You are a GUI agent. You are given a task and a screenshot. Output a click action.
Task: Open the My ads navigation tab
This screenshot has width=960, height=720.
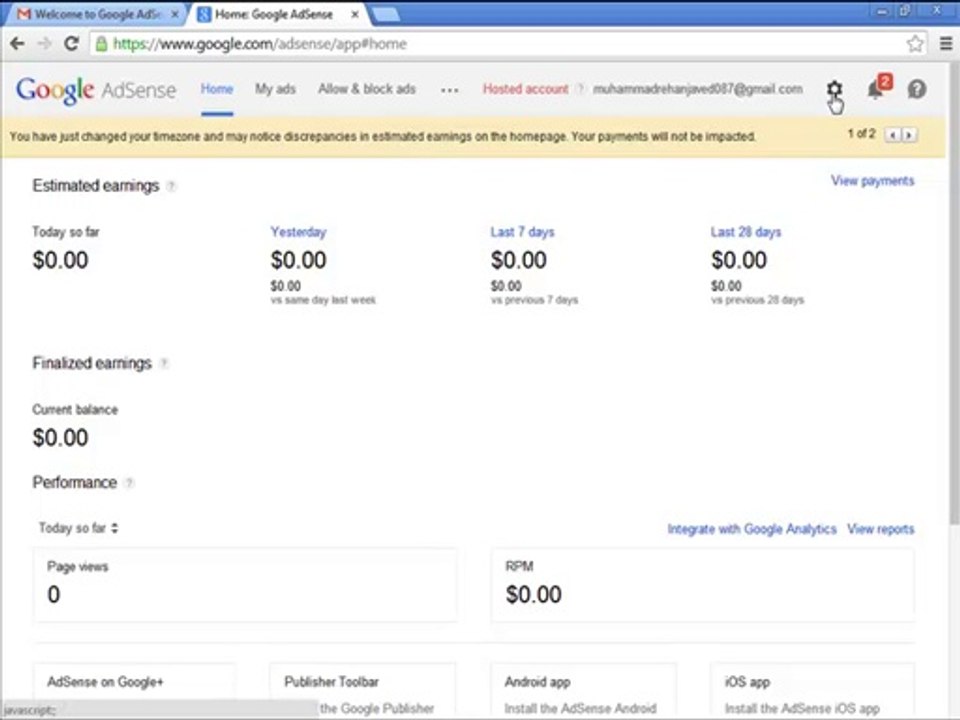[x=276, y=89]
